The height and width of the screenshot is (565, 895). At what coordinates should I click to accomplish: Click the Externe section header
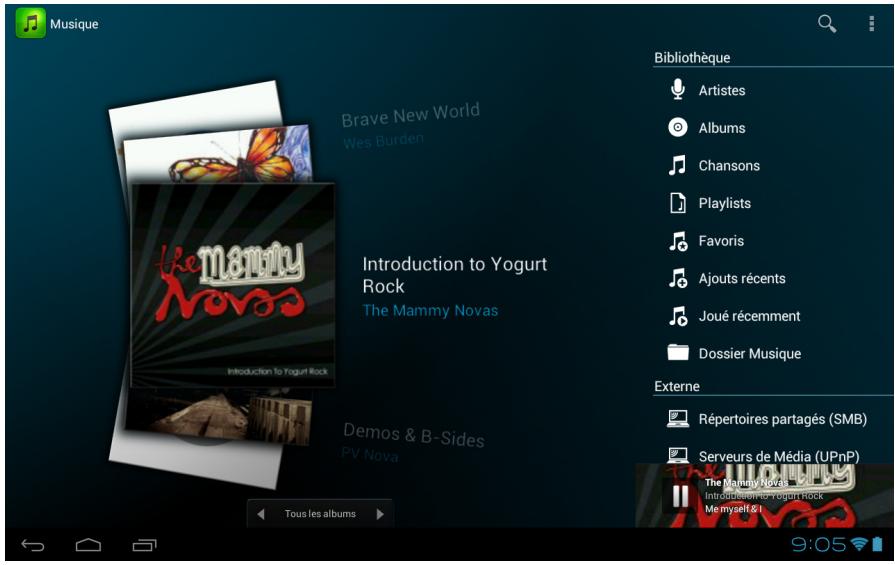coord(676,386)
